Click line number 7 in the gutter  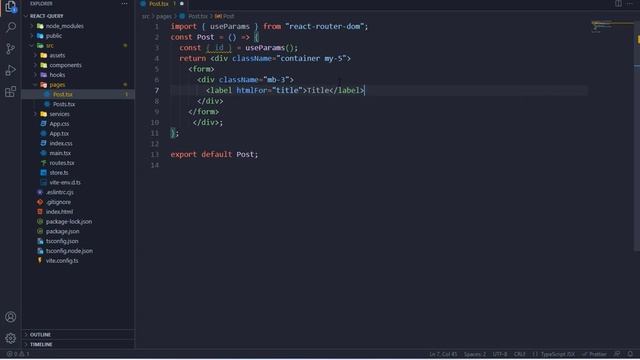157,90
